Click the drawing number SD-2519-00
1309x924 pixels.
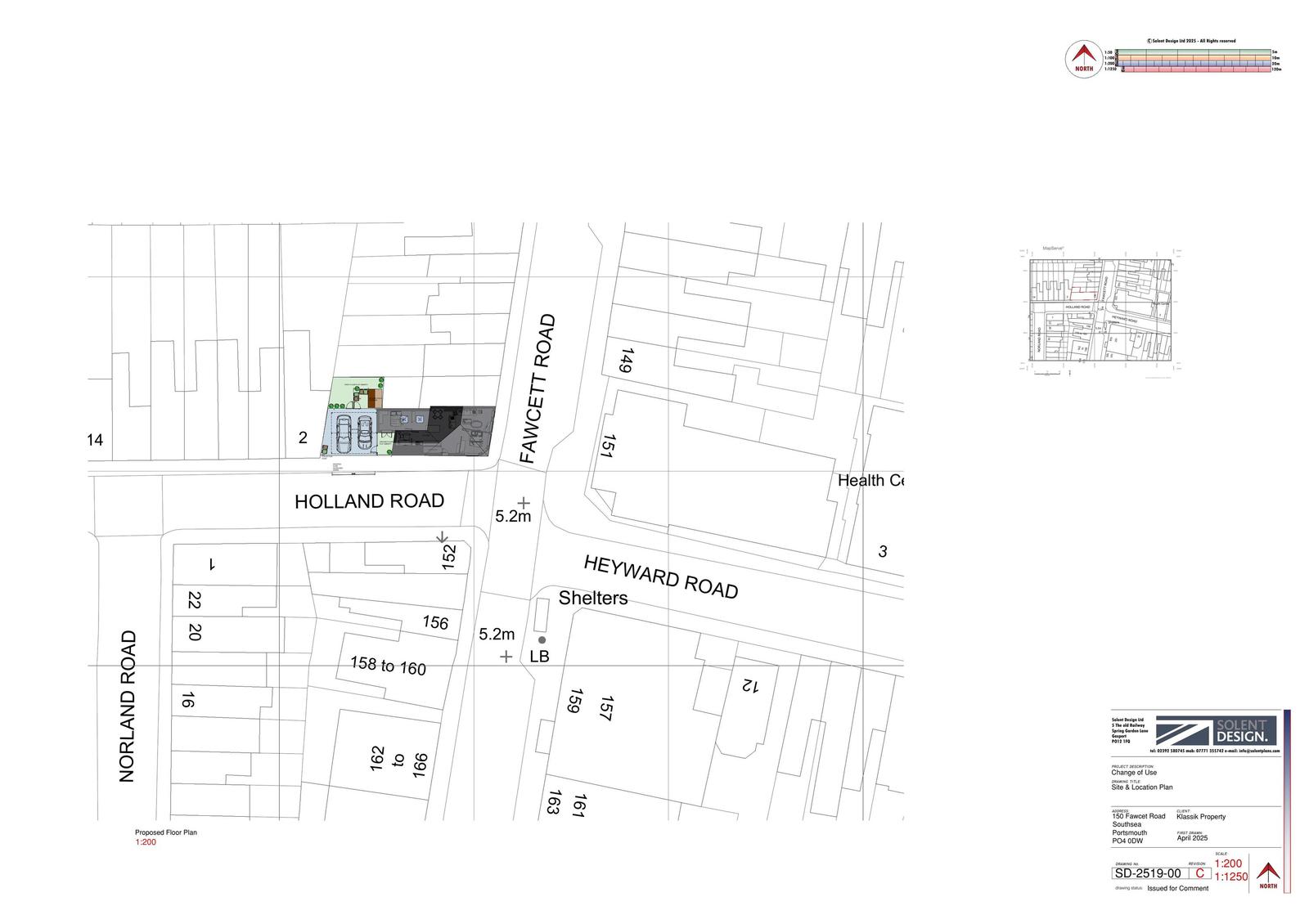[1148, 873]
